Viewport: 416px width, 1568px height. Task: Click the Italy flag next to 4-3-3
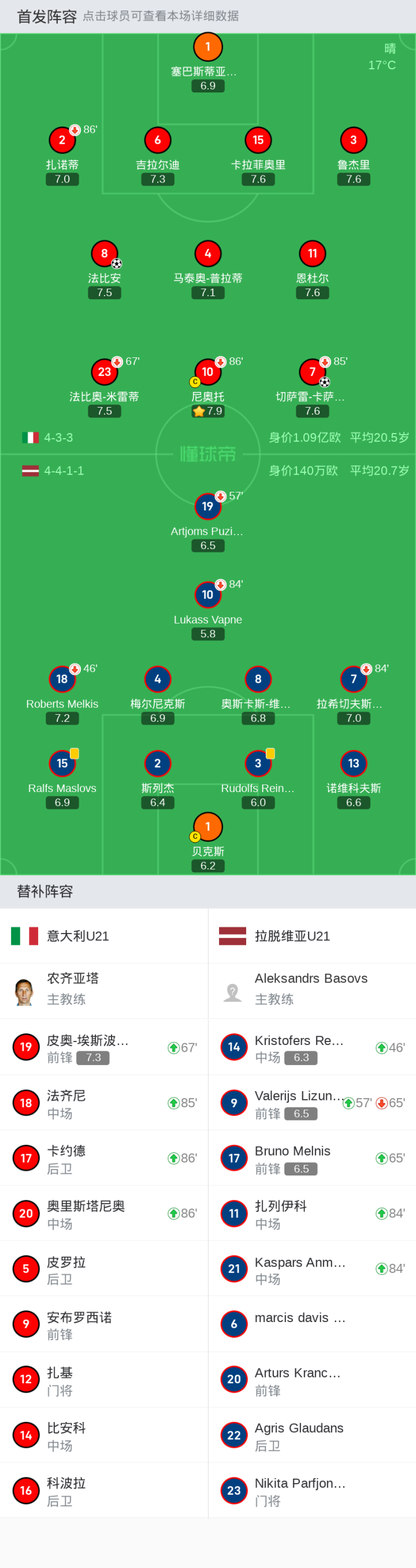pos(31,438)
